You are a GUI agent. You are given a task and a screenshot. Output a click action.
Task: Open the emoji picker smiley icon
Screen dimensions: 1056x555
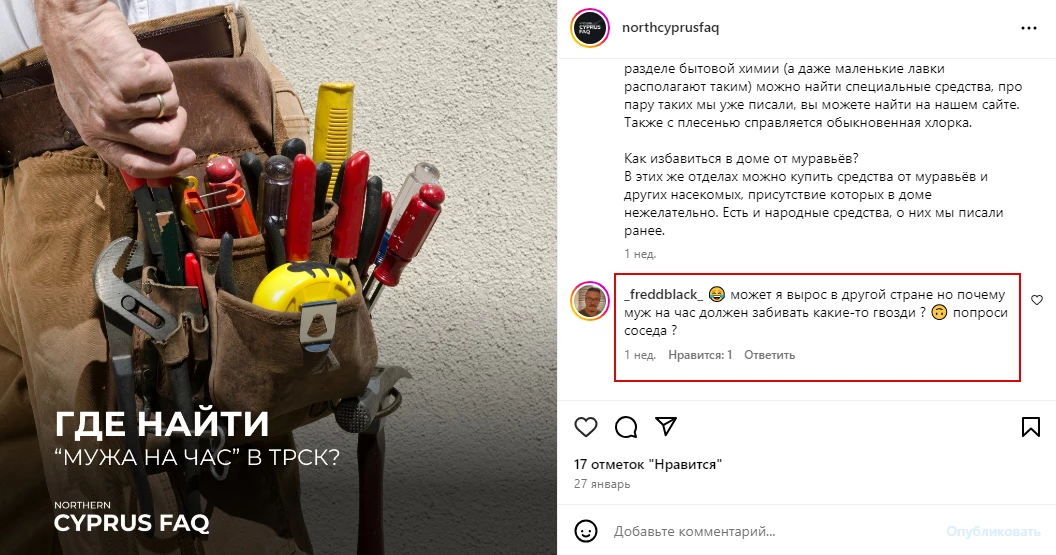pos(586,531)
